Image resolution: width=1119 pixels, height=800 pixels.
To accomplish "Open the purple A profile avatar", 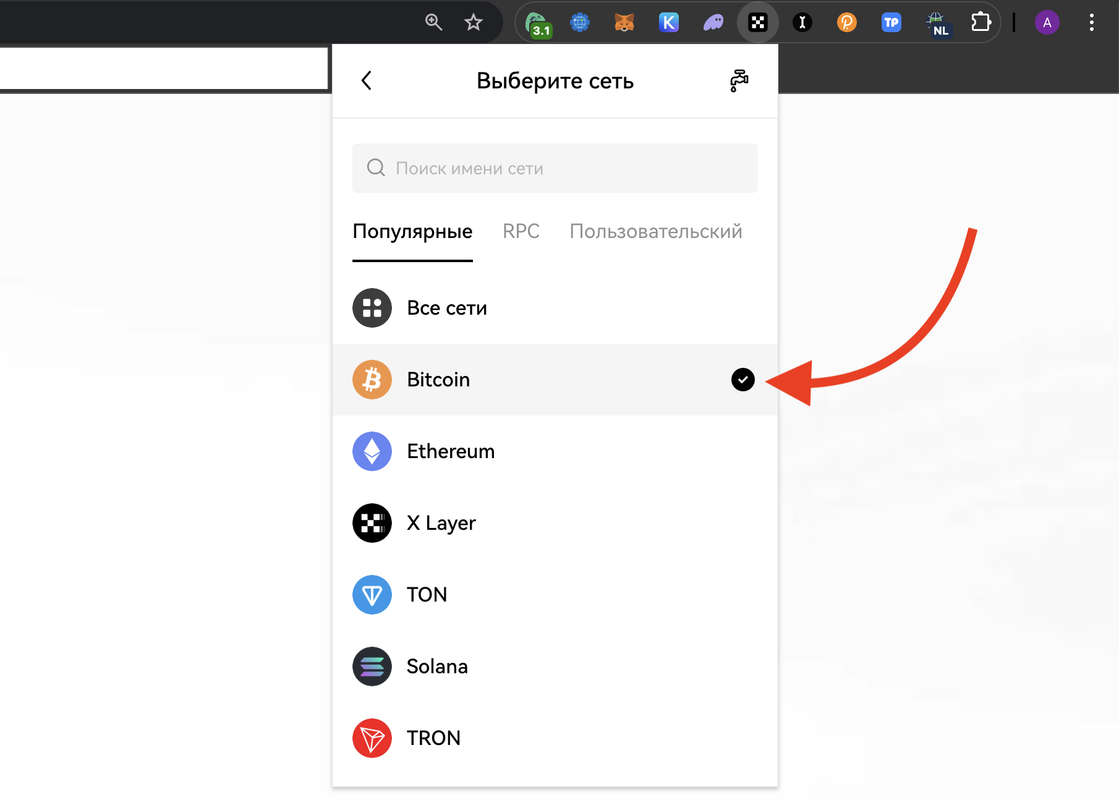I will (1047, 23).
